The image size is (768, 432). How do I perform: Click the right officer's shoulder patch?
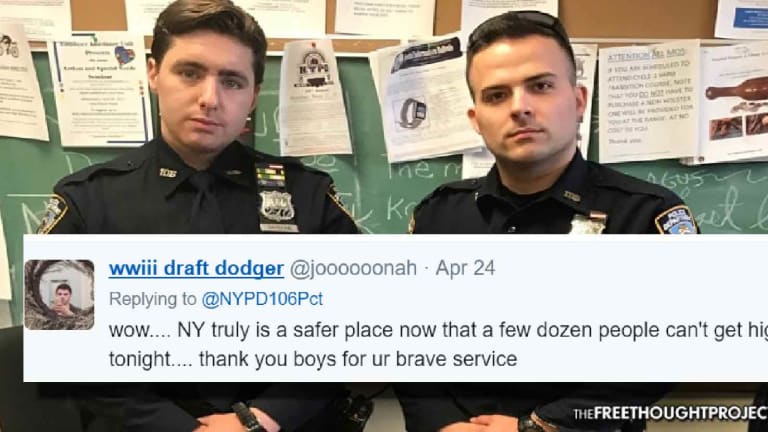676,219
